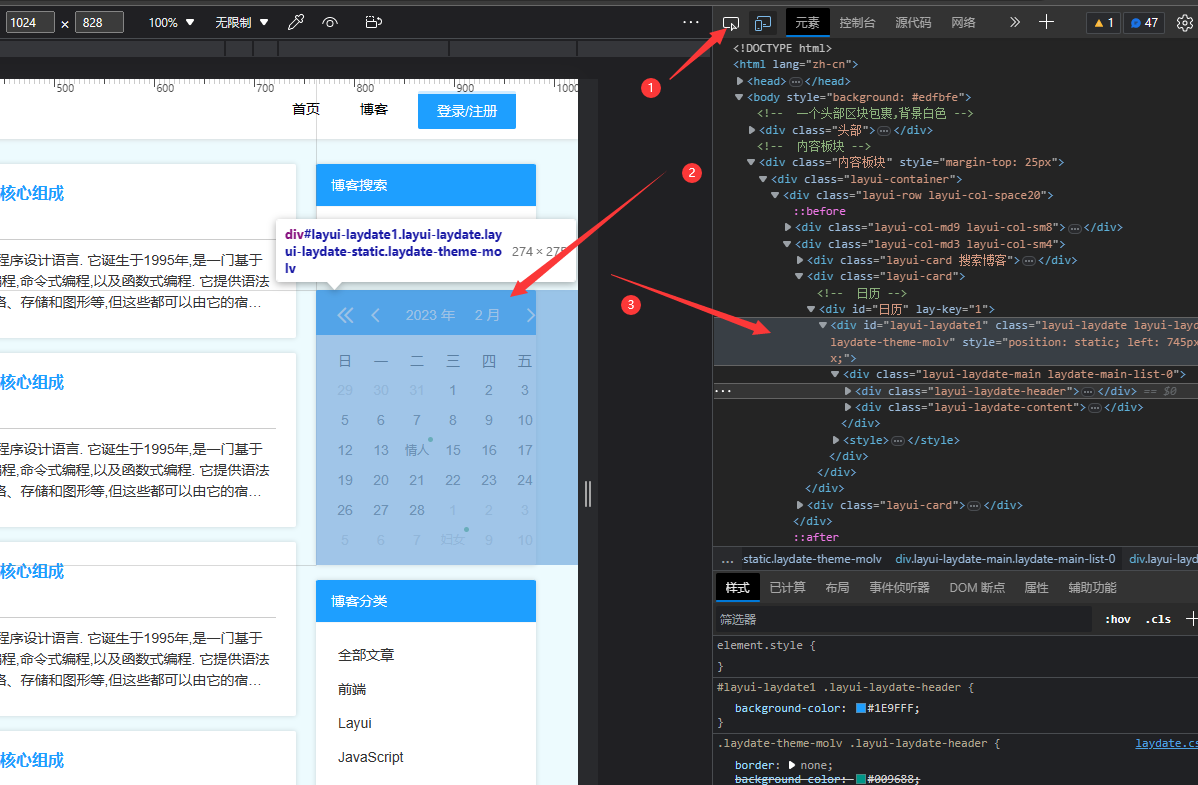This screenshot has height=785, width=1198.
Task: Go to the 首页 nav link
Action: (306, 110)
